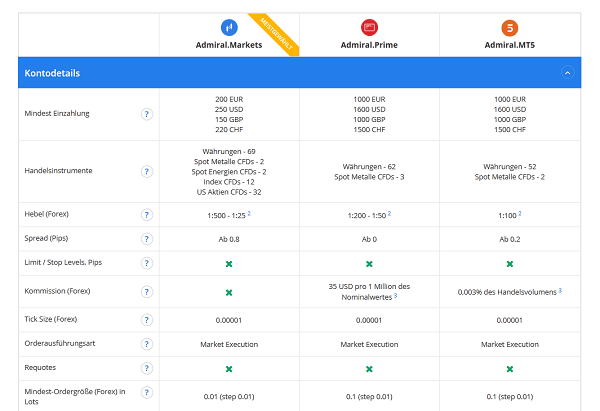The height and width of the screenshot is (411, 600).
Task: Open help icon for Kommission (Forex)
Action: click(x=147, y=292)
